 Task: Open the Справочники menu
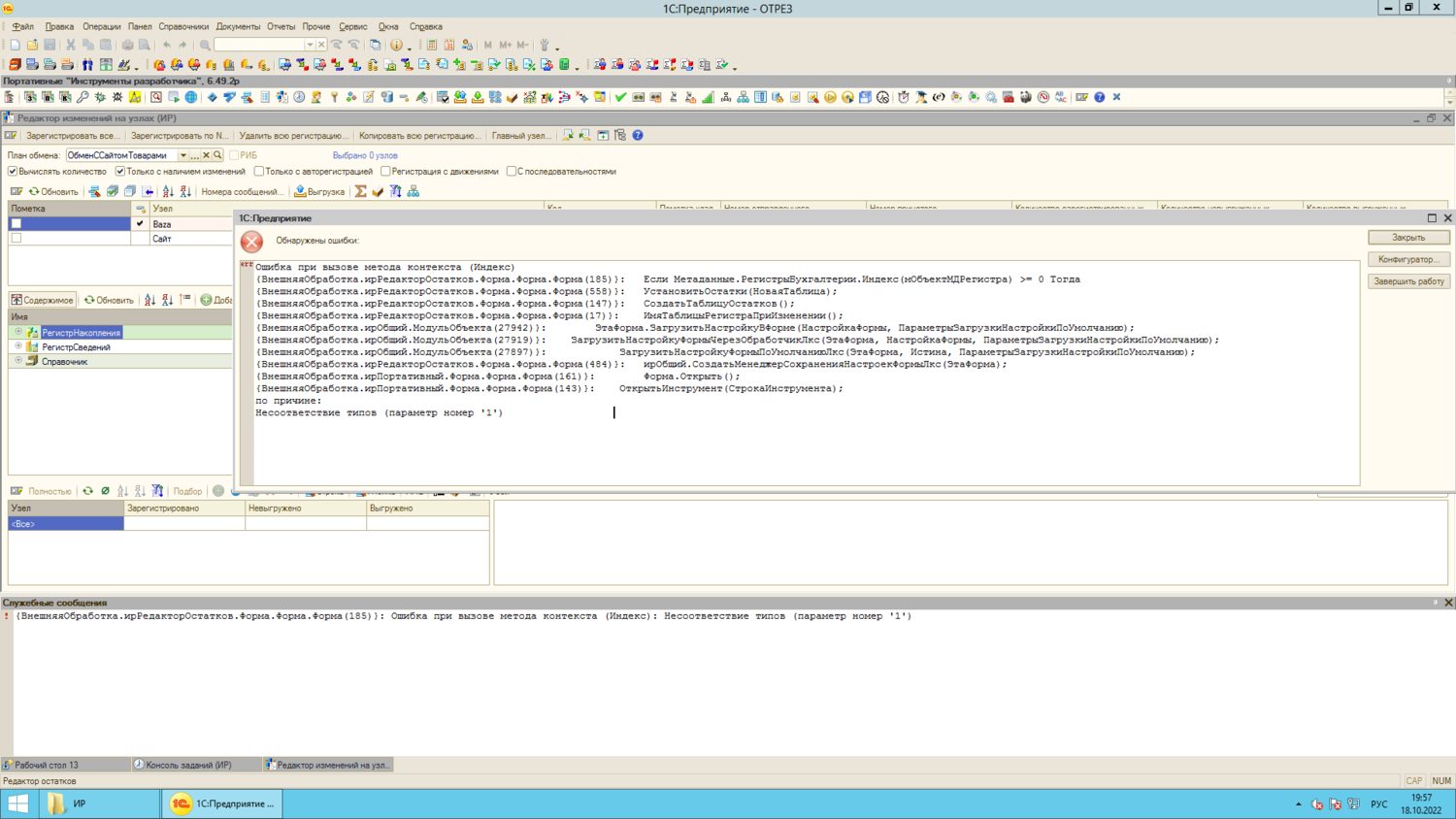coord(182,27)
